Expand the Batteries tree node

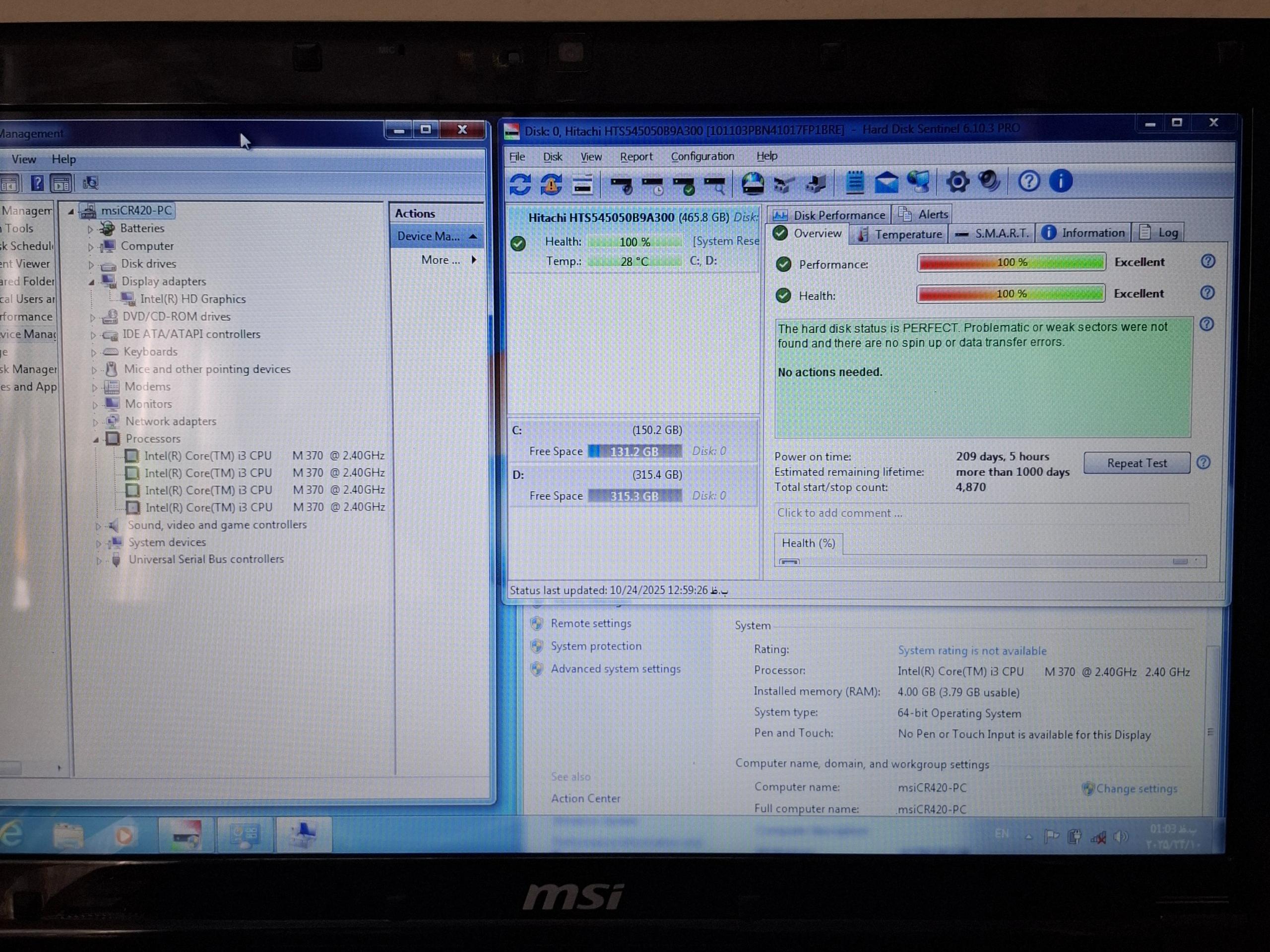click(x=90, y=229)
